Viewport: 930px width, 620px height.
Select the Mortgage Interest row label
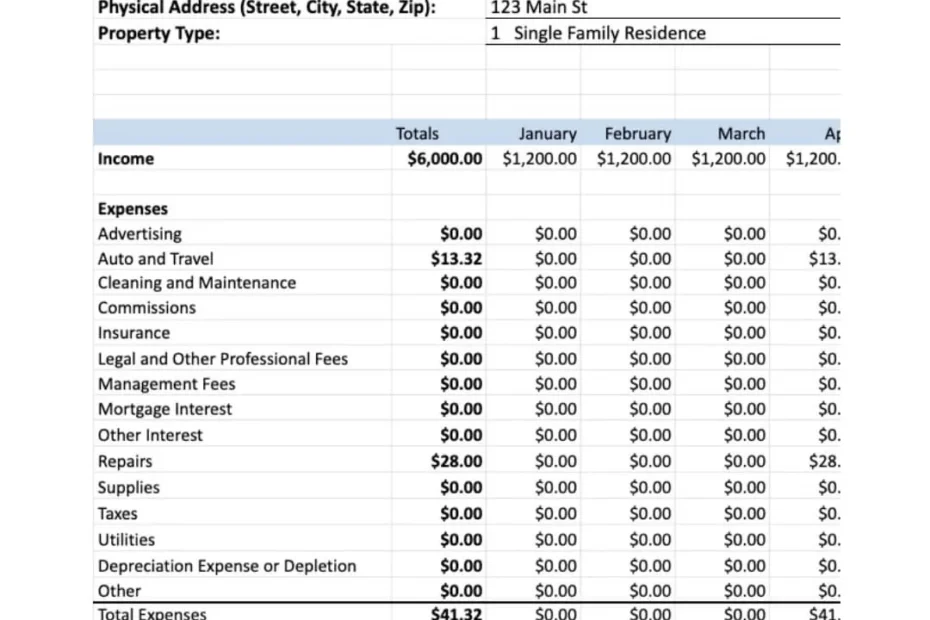coord(165,409)
